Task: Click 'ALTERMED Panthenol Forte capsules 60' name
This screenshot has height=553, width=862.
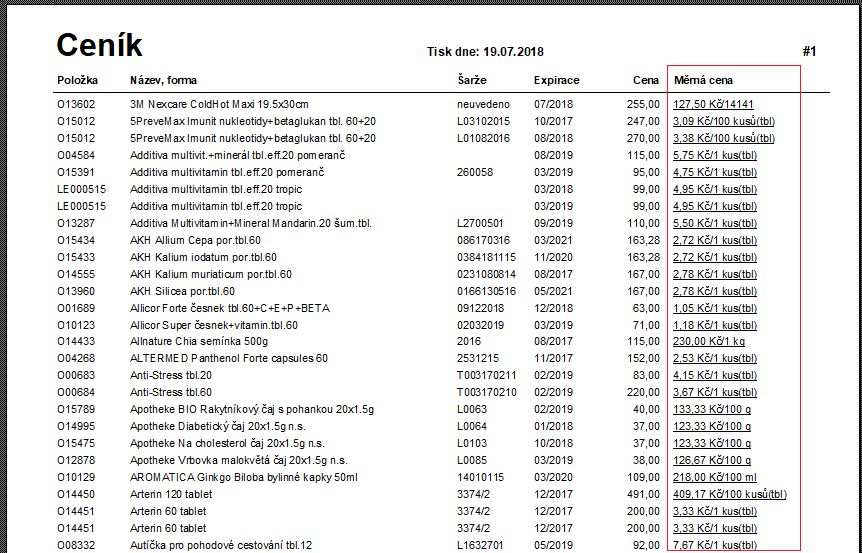Action: [229, 358]
